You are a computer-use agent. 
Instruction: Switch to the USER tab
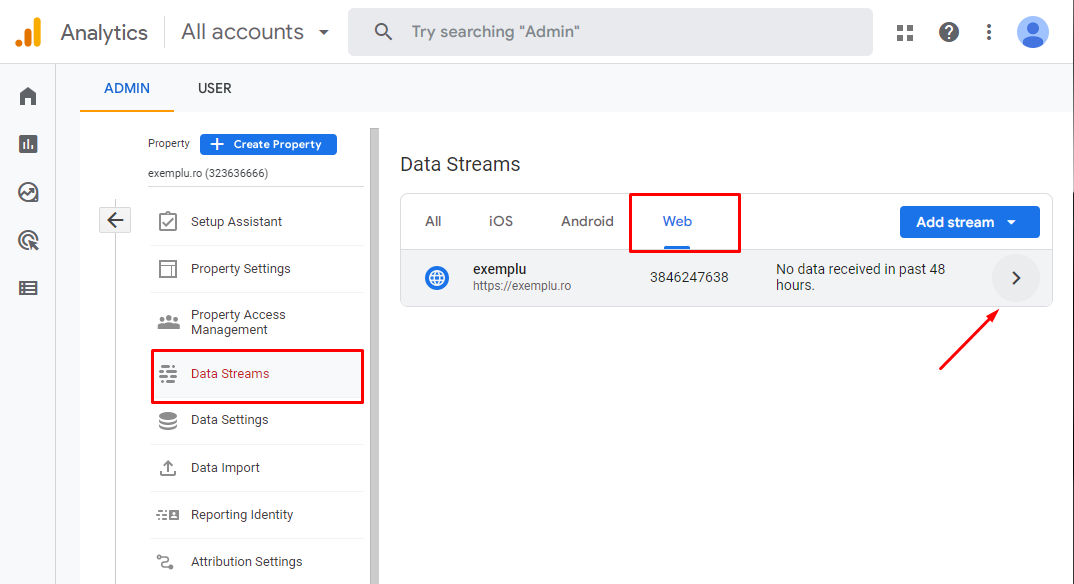click(214, 88)
